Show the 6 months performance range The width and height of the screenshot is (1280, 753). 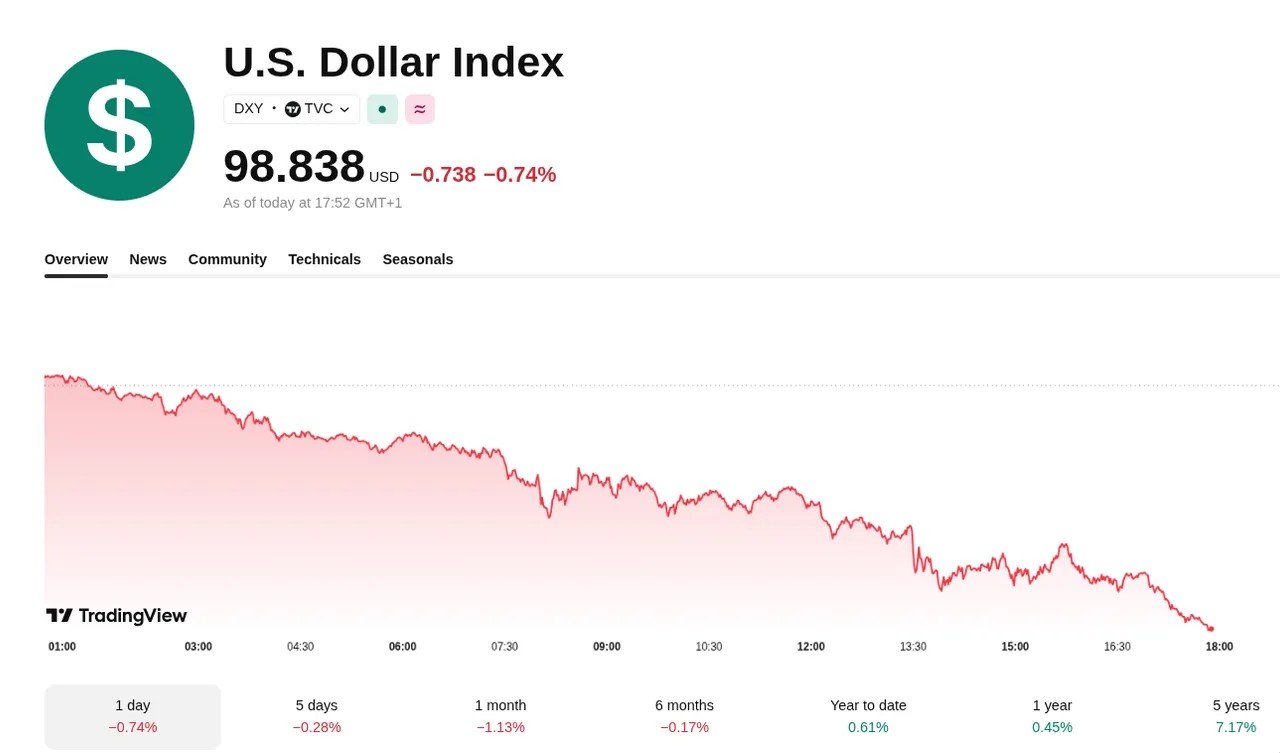tap(684, 716)
